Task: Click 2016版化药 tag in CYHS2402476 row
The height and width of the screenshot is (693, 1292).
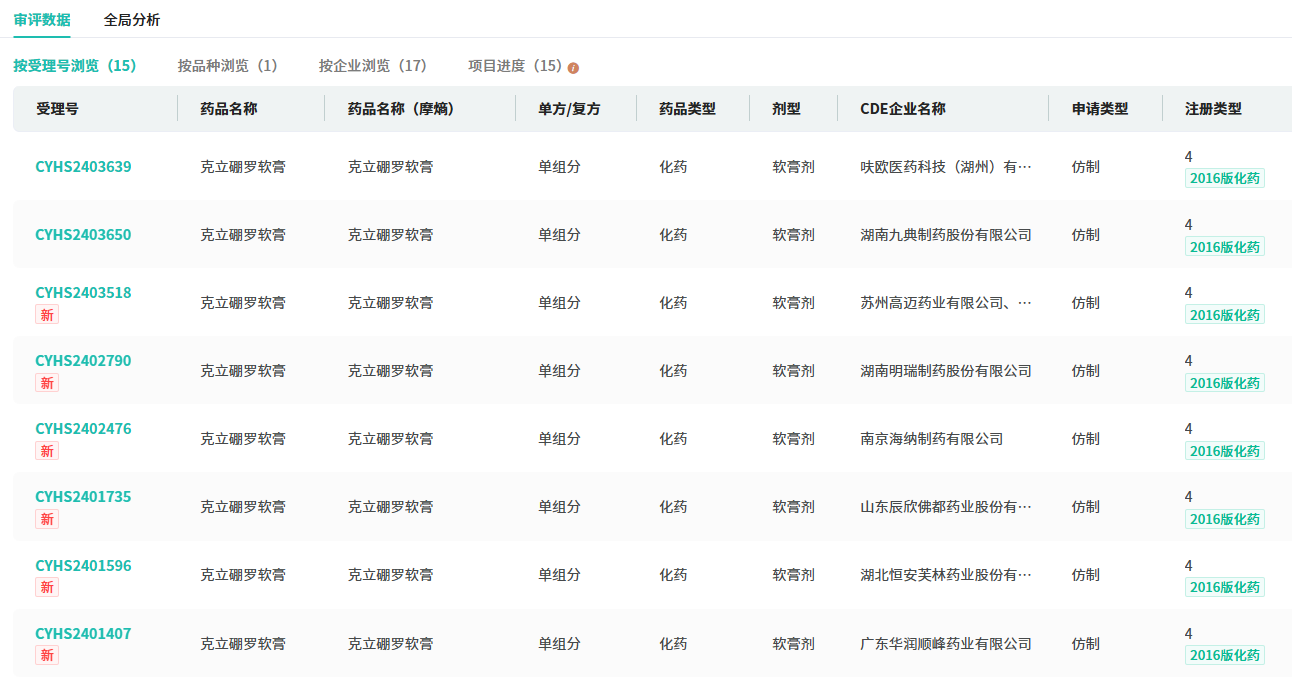Action: tap(1225, 451)
